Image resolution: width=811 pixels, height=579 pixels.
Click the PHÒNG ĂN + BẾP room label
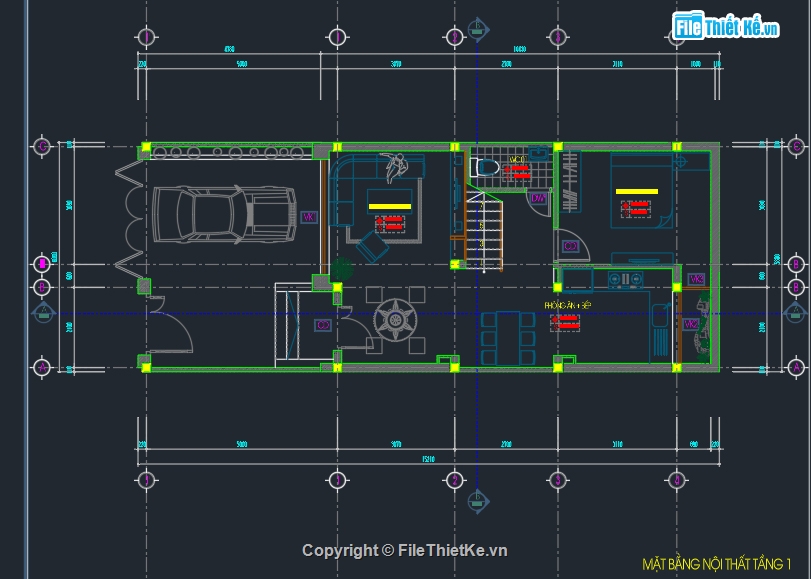(568, 304)
